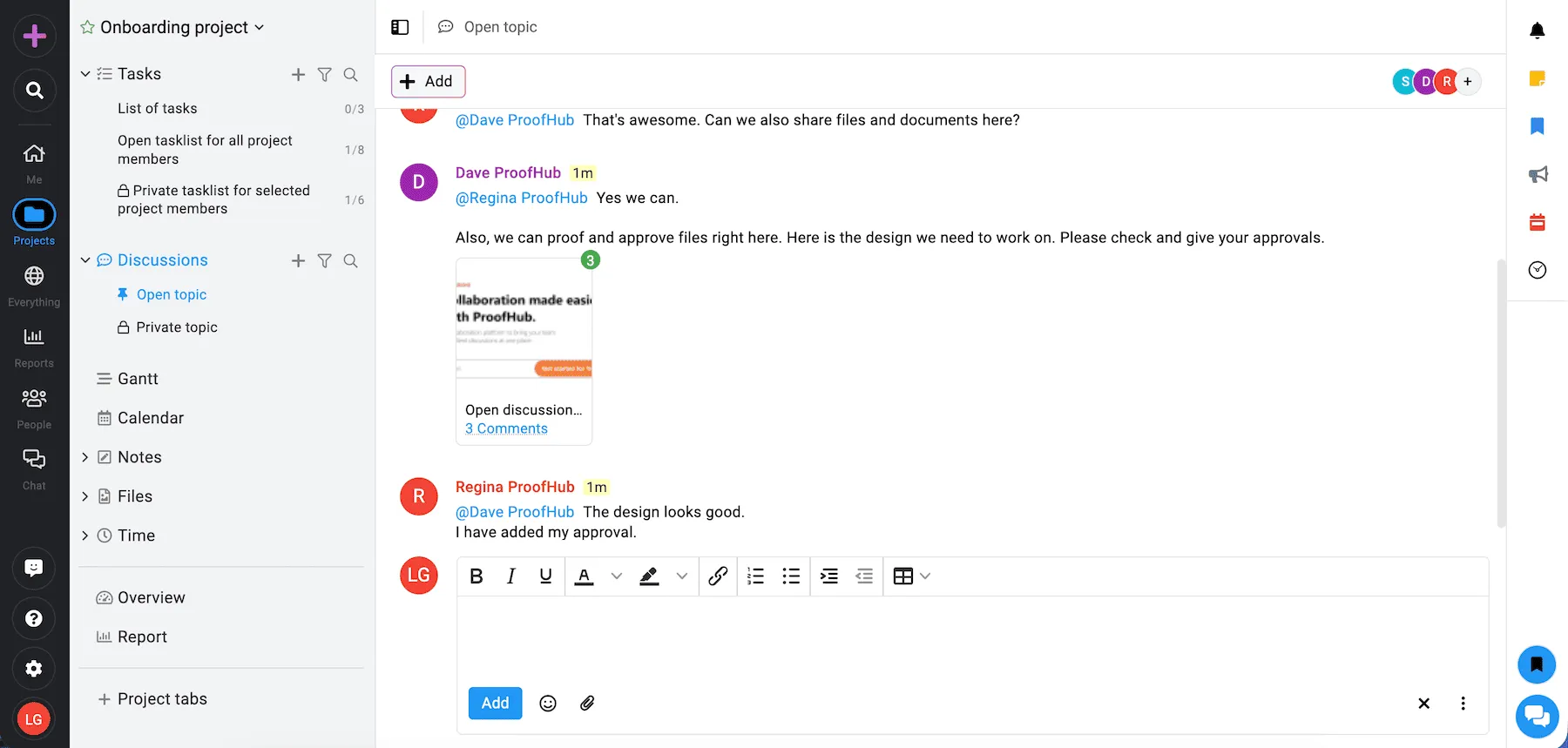
Task: Open the red calendar events icon
Action: coord(1538,222)
